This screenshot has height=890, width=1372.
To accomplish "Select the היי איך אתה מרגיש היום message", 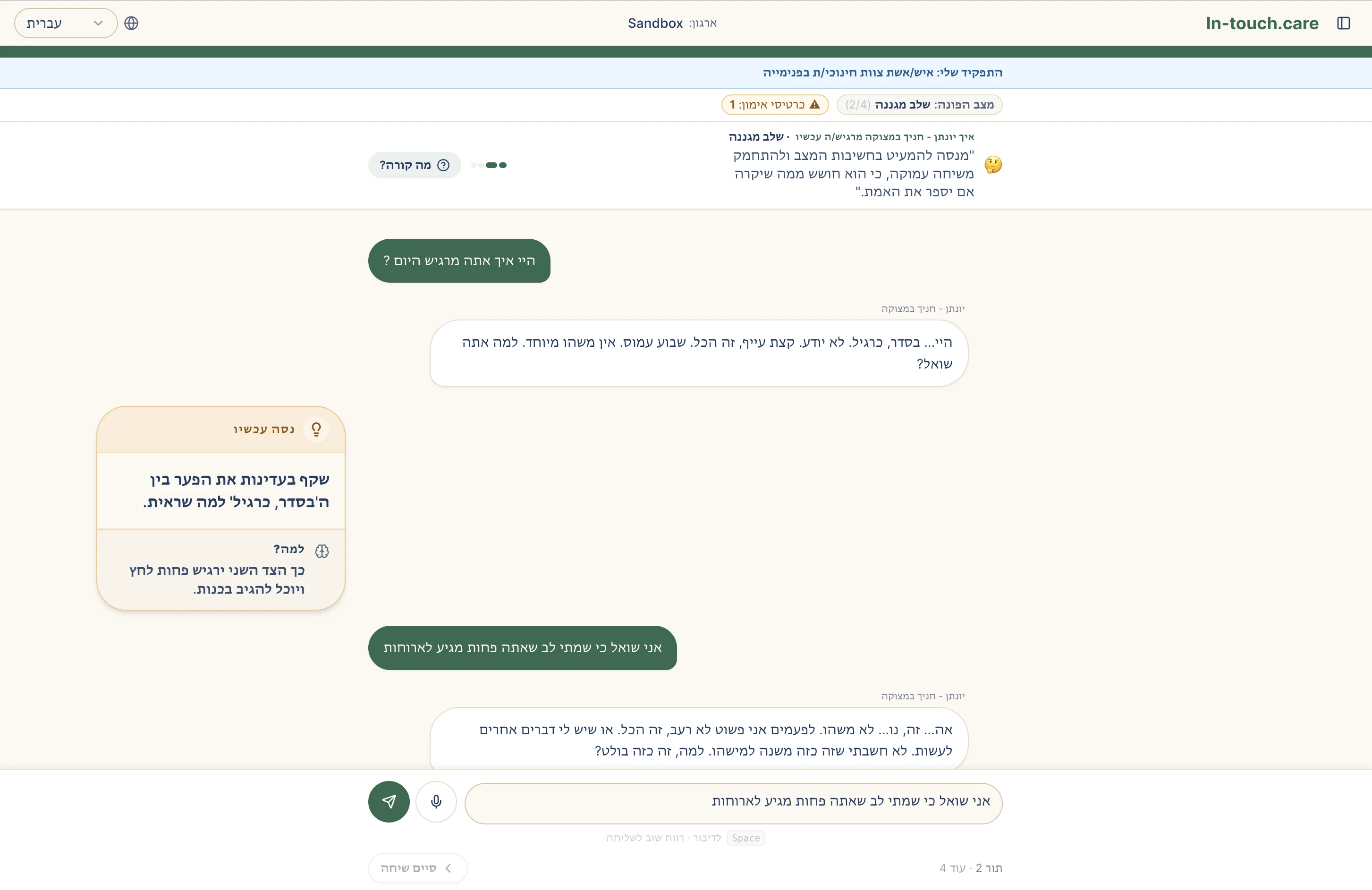I will [459, 261].
